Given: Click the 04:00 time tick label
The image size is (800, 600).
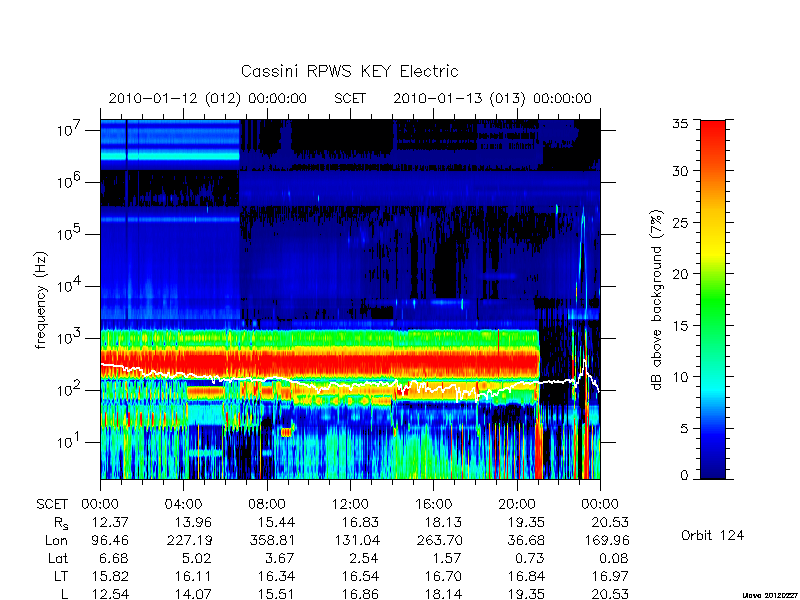Looking at the screenshot, I should (x=183, y=505).
